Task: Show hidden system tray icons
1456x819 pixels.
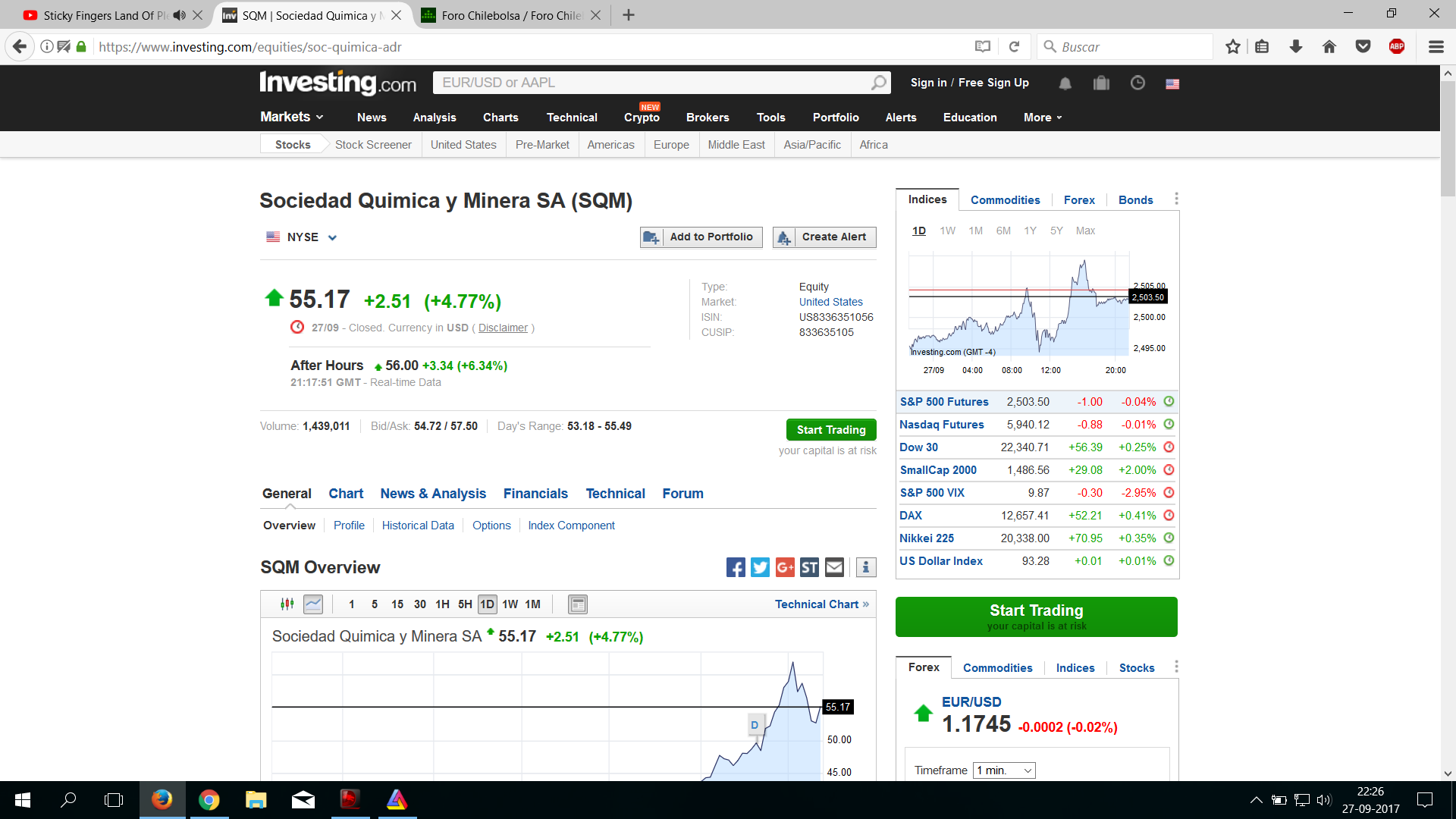Action: pos(1257,800)
